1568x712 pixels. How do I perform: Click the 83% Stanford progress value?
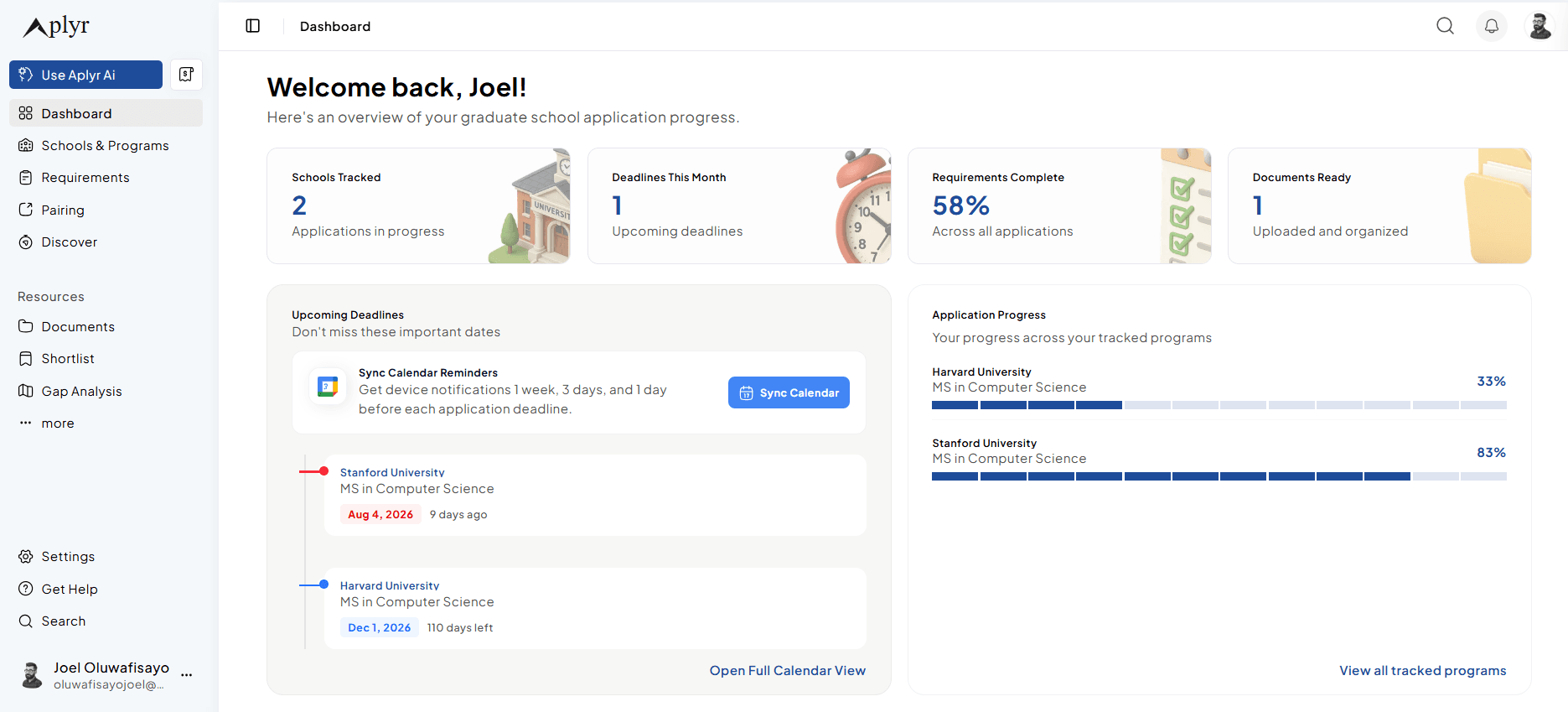tap(1491, 453)
